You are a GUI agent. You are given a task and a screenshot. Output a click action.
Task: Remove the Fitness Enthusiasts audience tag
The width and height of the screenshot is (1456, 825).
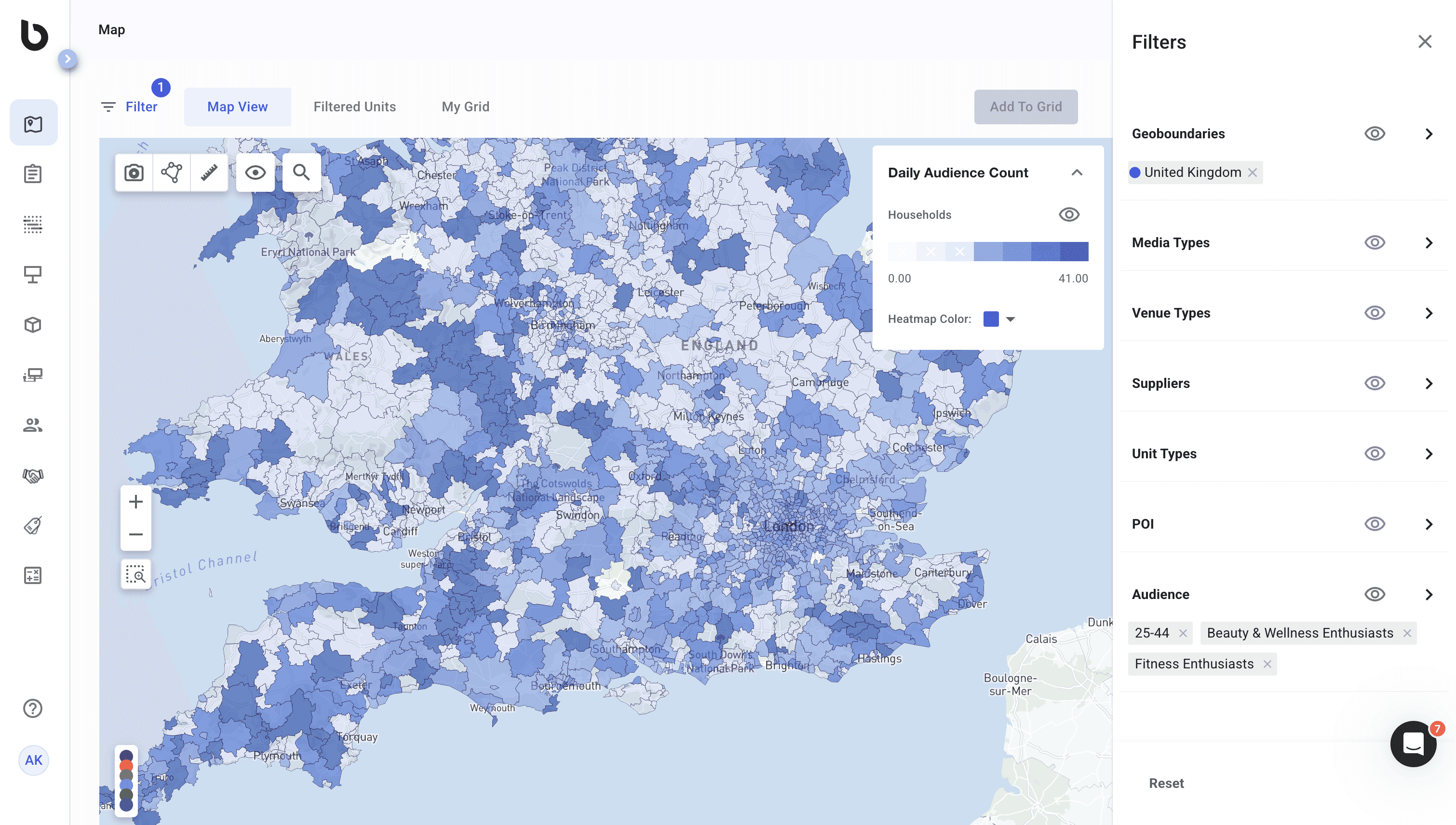click(x=1267, y=664)
